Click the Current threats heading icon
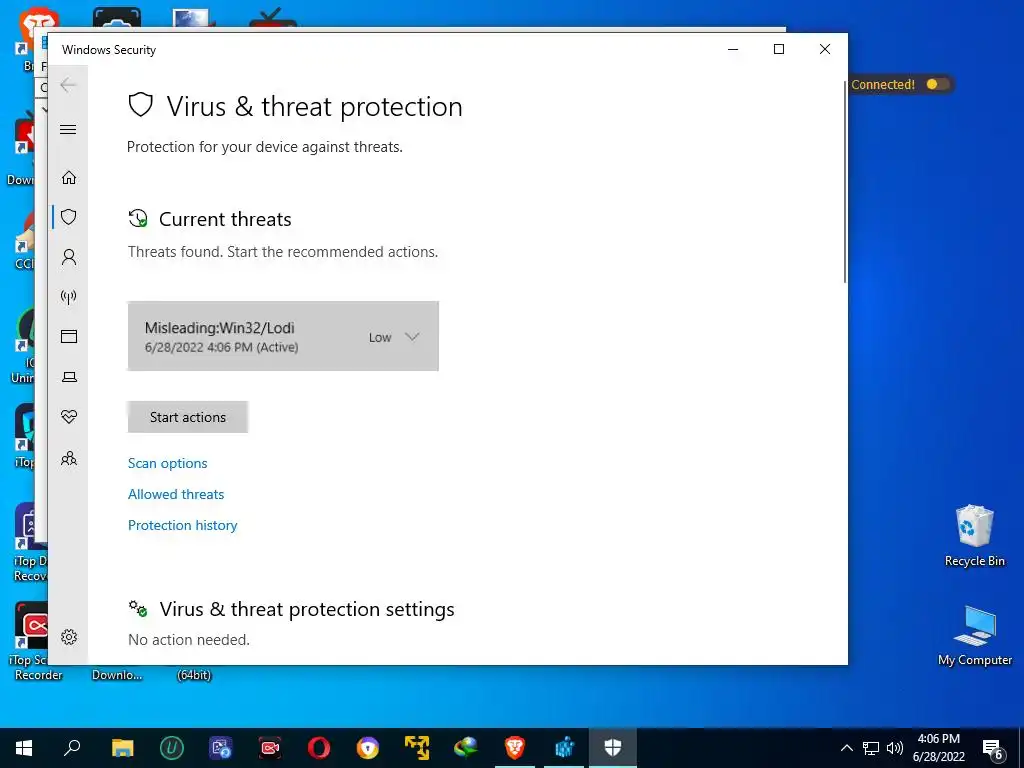The image size is (1024, 768). tap(138, 219)
